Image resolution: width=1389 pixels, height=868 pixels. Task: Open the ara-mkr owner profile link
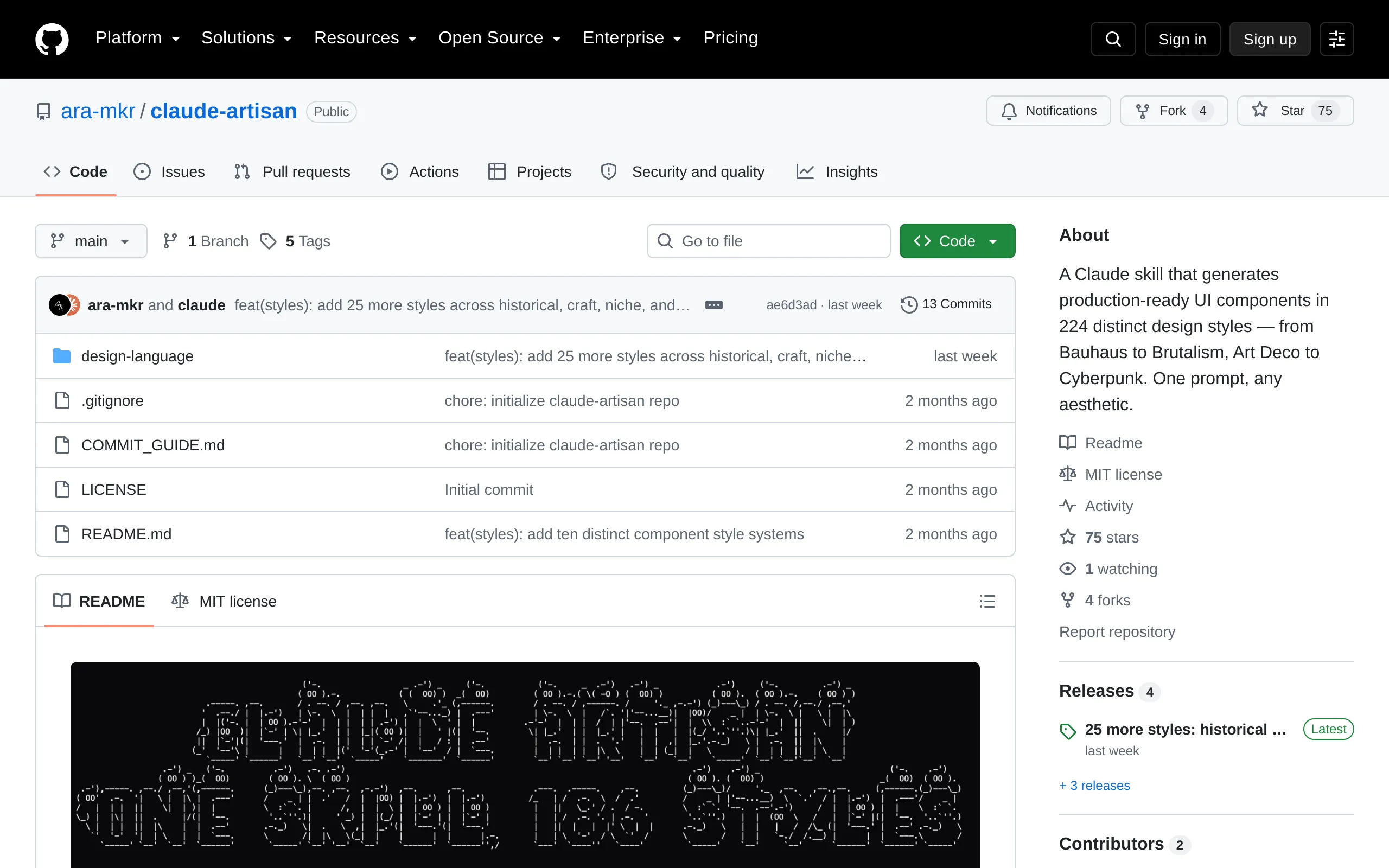98,111
